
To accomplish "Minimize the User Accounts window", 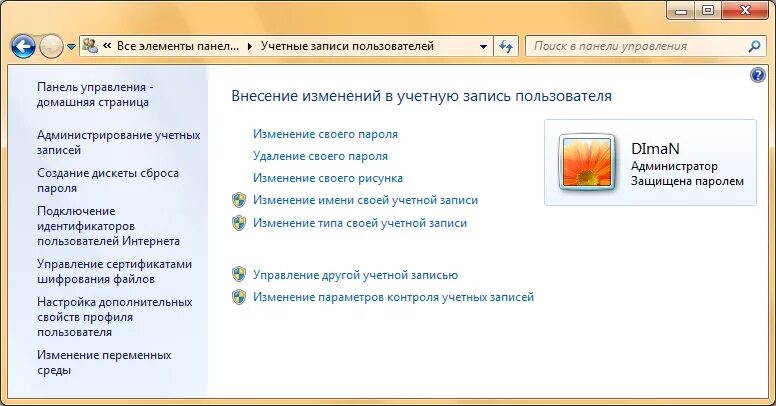I will [681, 9].
